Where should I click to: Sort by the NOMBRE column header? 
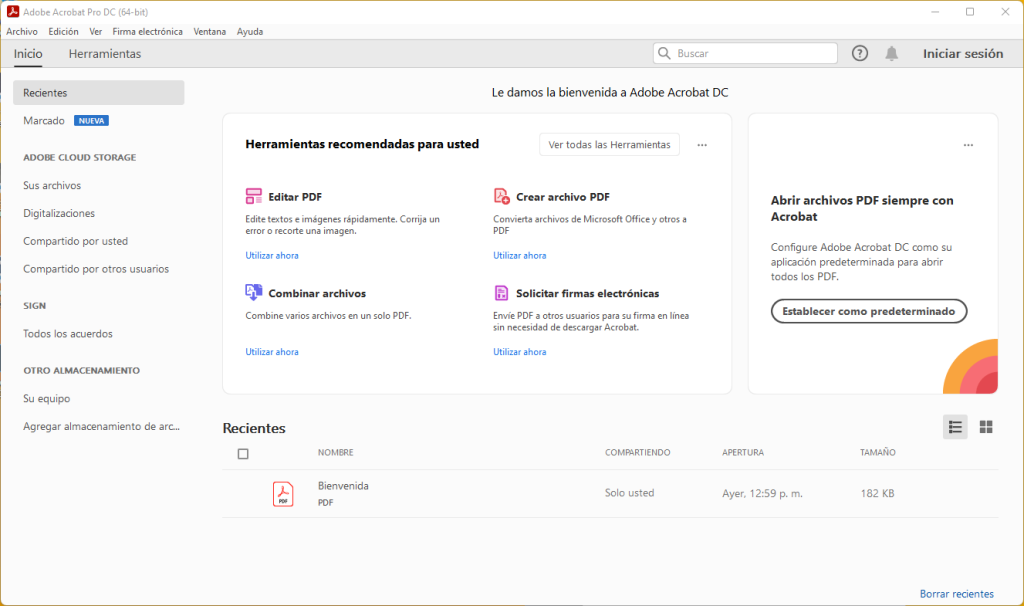[x=336, y=453]
